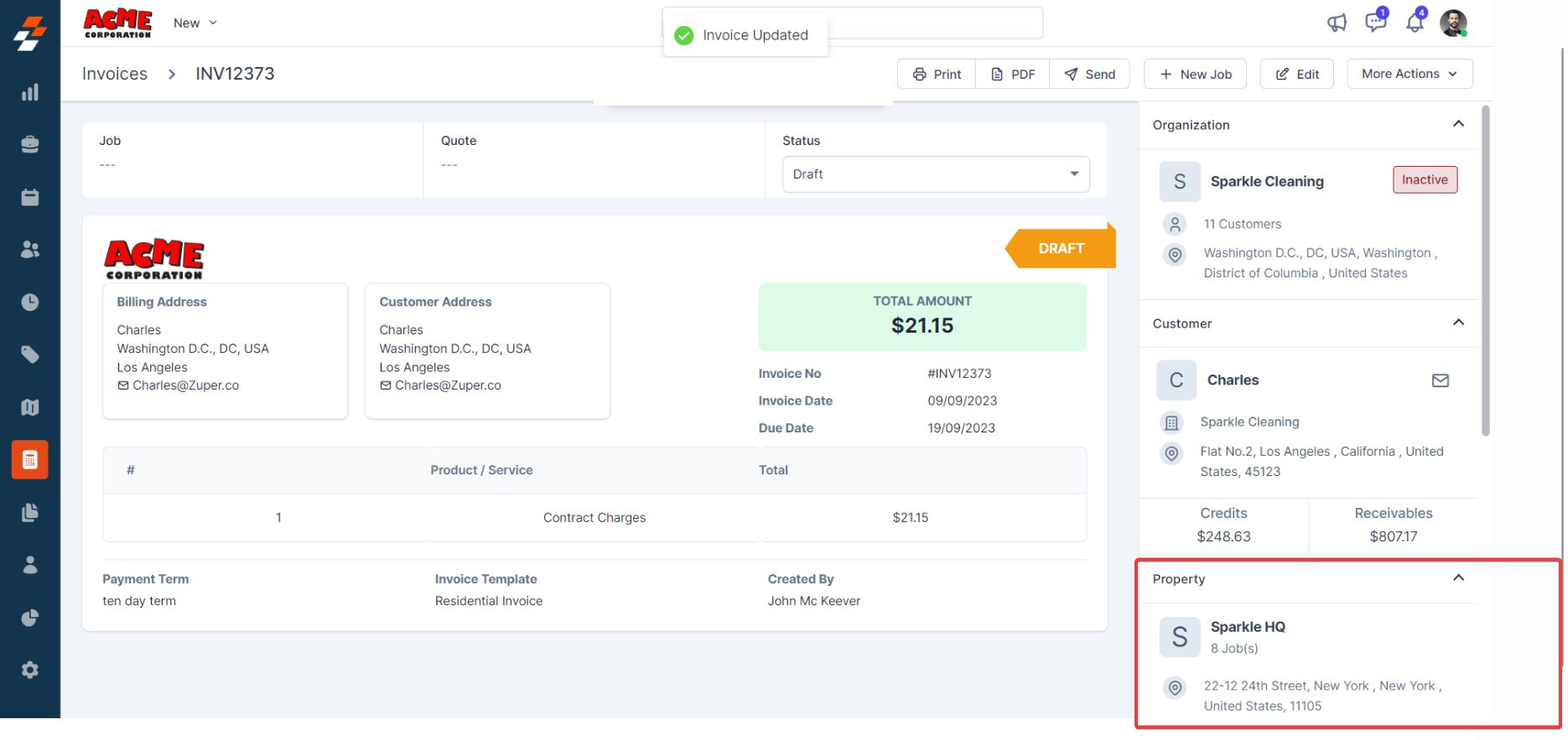This screenshot has width=1568, height=740.
Task: Collapse the Customer section
Action: [x=1458, y=323]
